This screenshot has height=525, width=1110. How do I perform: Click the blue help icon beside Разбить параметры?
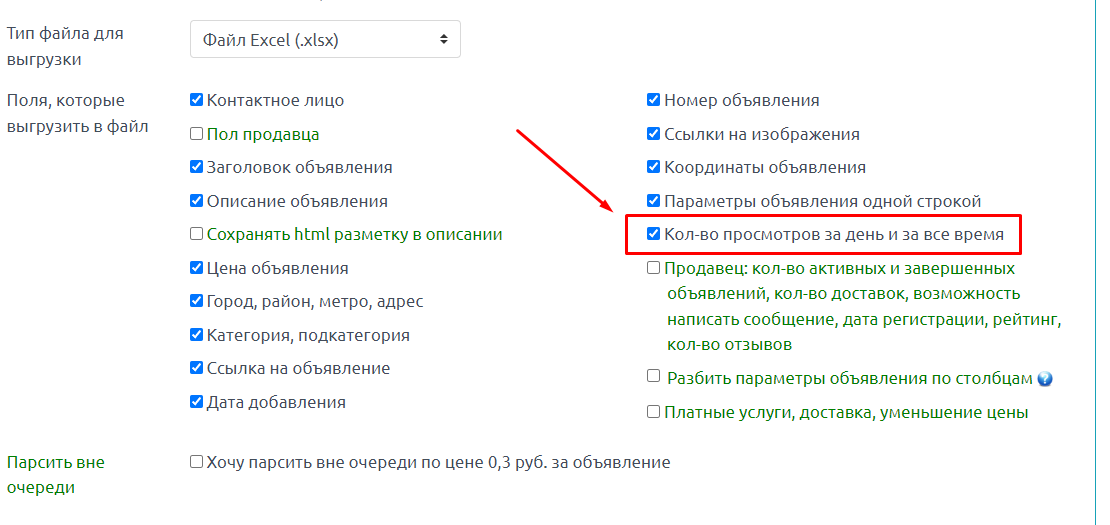pos(1045,379)
